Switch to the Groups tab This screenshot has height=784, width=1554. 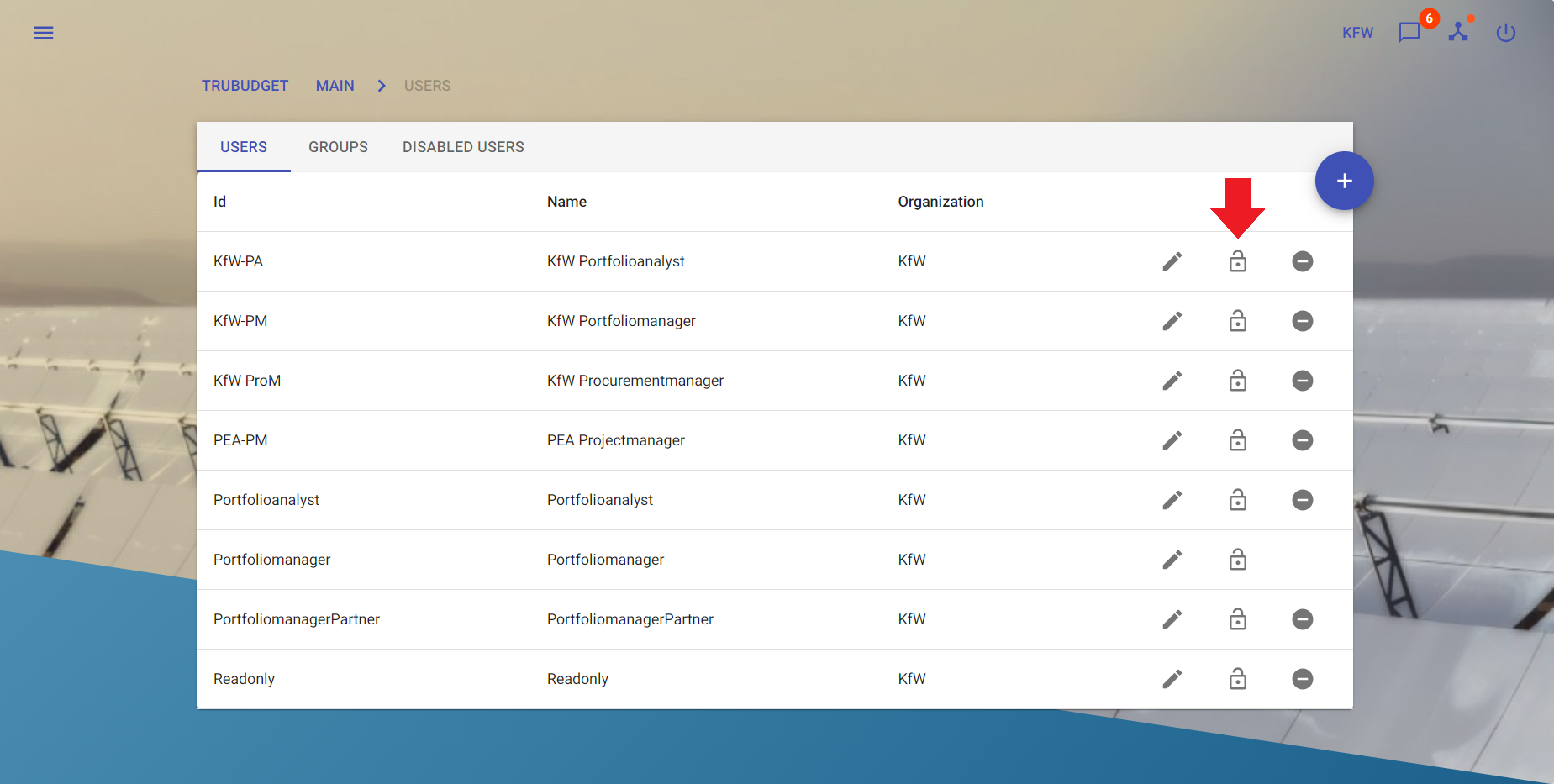338,147
